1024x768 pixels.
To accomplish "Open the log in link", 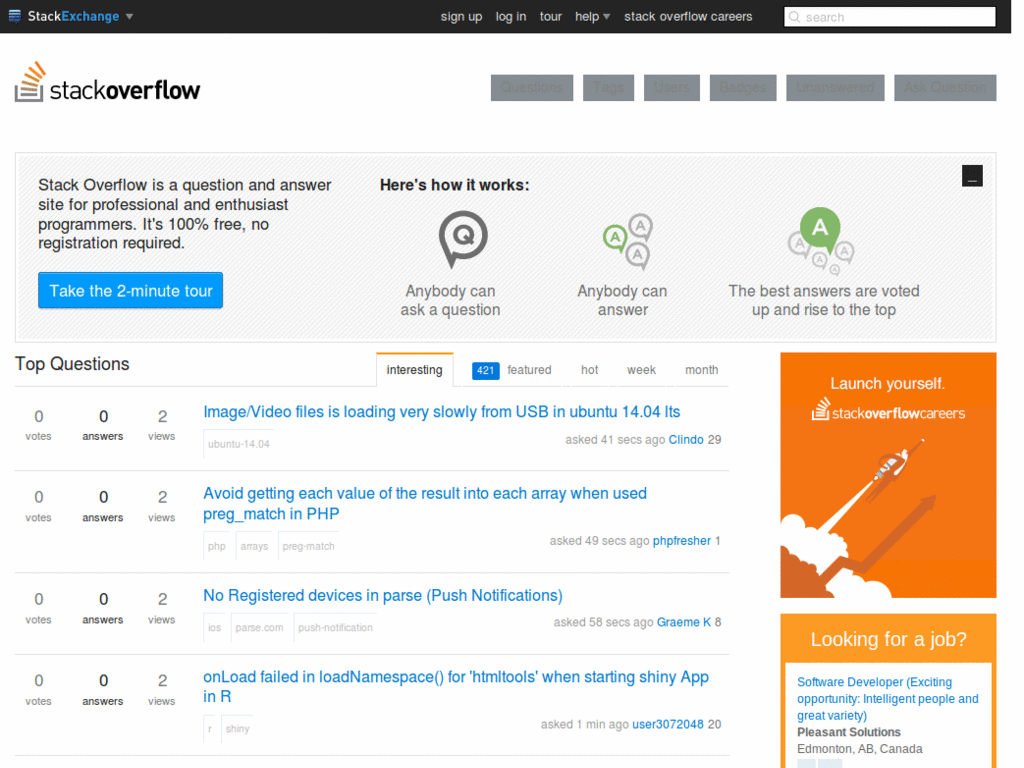I will pyautogui.click(x=511, y=16).
